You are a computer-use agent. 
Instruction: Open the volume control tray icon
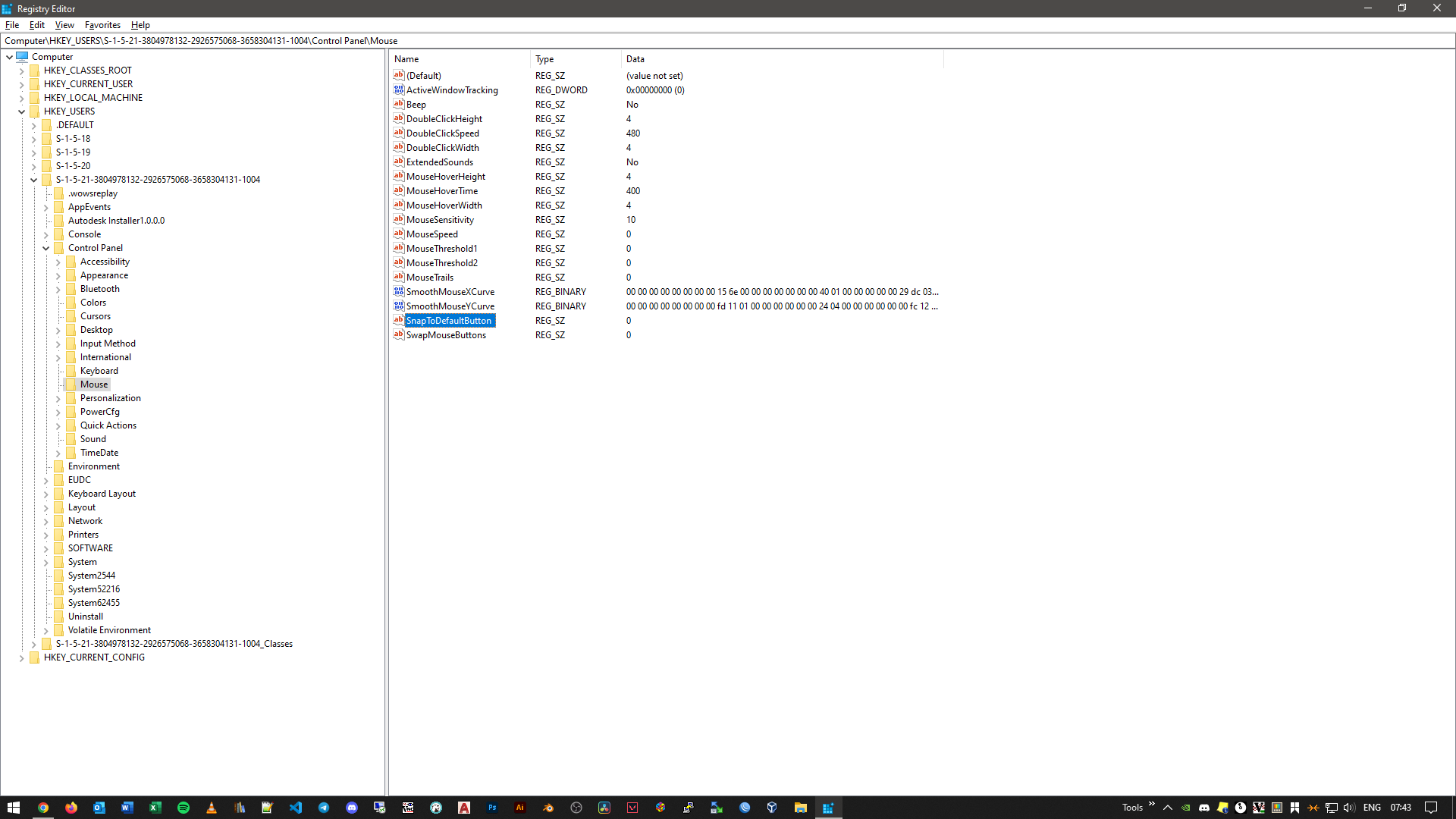(x=1349, y=808)
